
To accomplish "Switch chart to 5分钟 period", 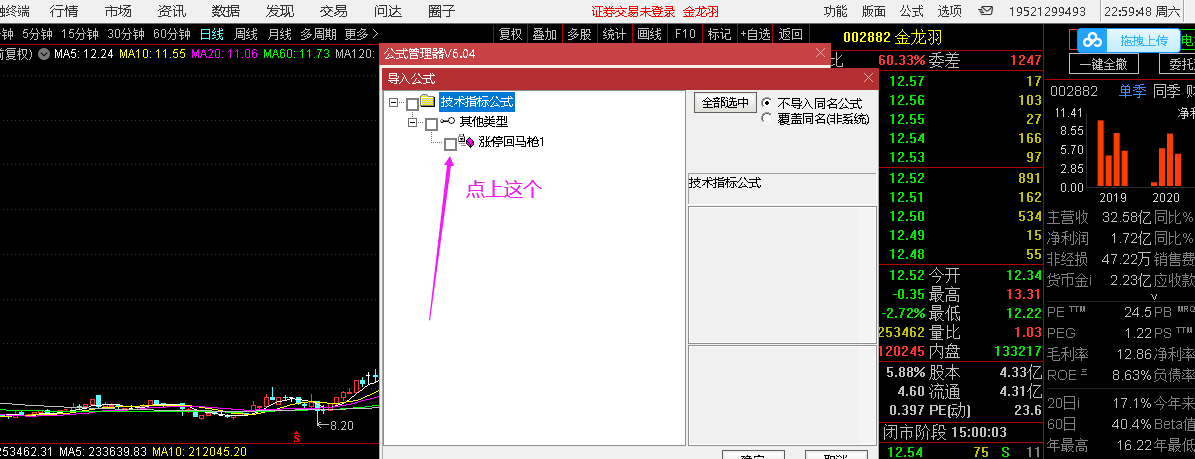I will pyautogui.click(x=38, y=34).
